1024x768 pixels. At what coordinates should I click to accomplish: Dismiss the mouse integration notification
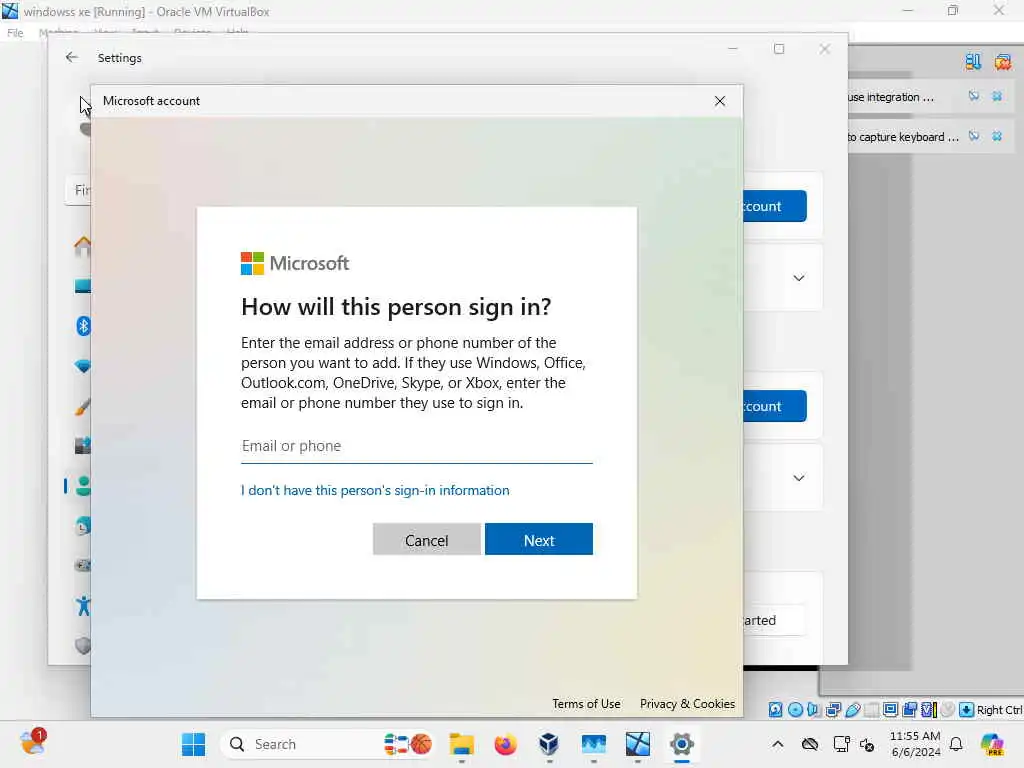coord(997,97)
